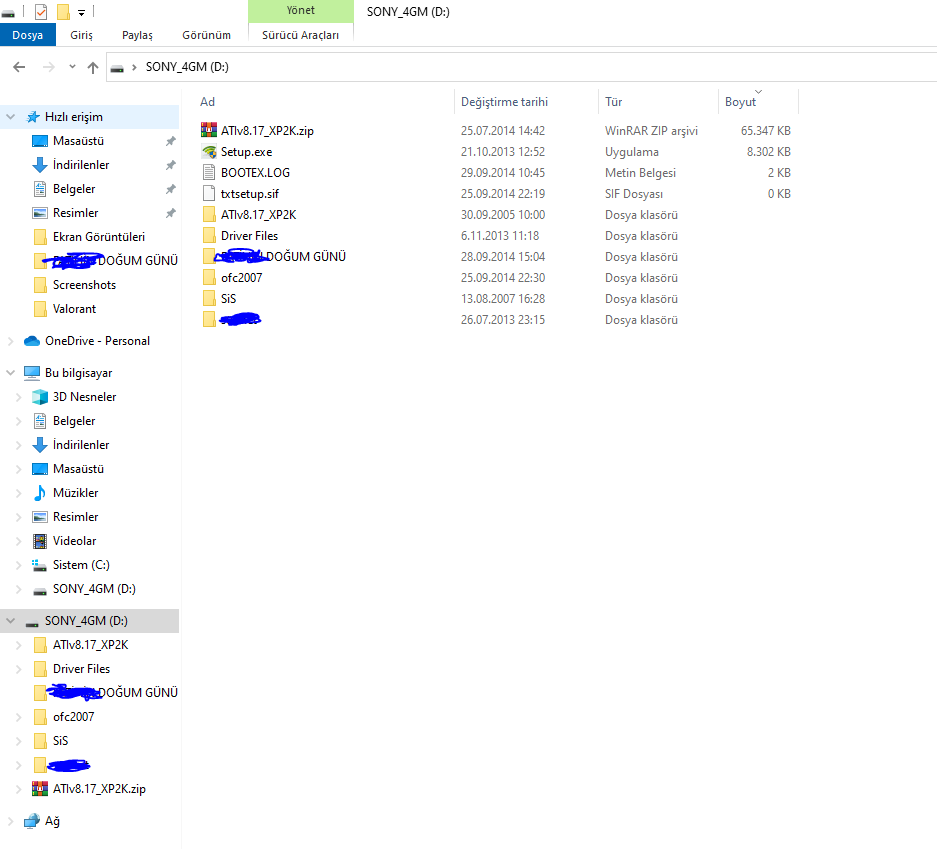937x849 pixels.
Task: Select Bu bilgisayar computer icon
Action: (32, 373)
